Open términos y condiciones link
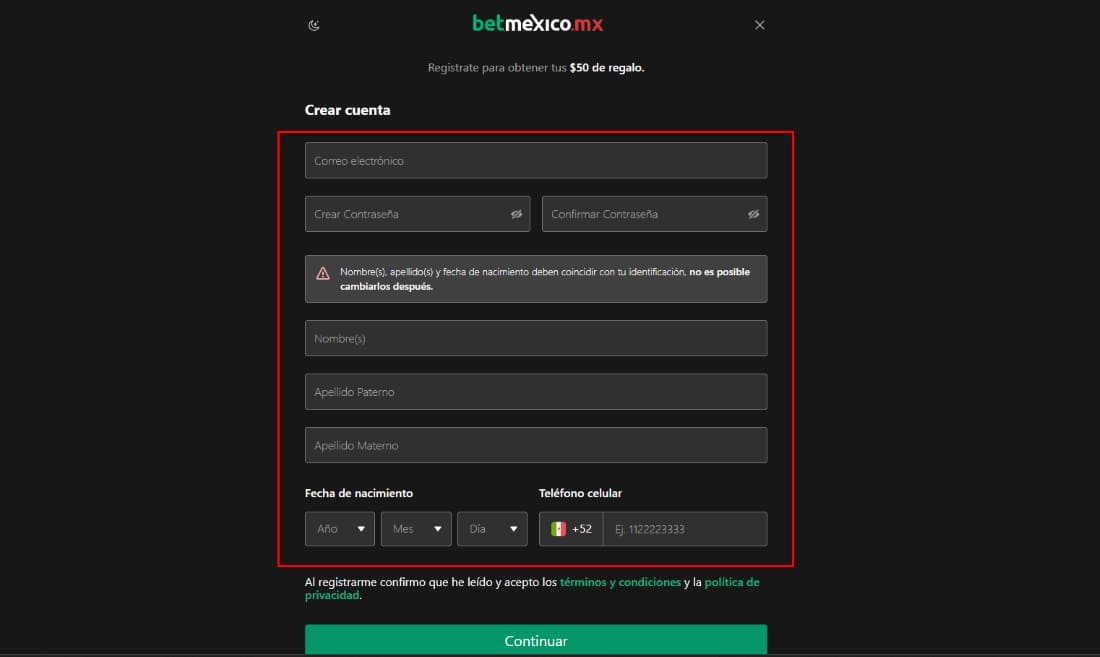1100x657 pixels. (x=620, y=582)
